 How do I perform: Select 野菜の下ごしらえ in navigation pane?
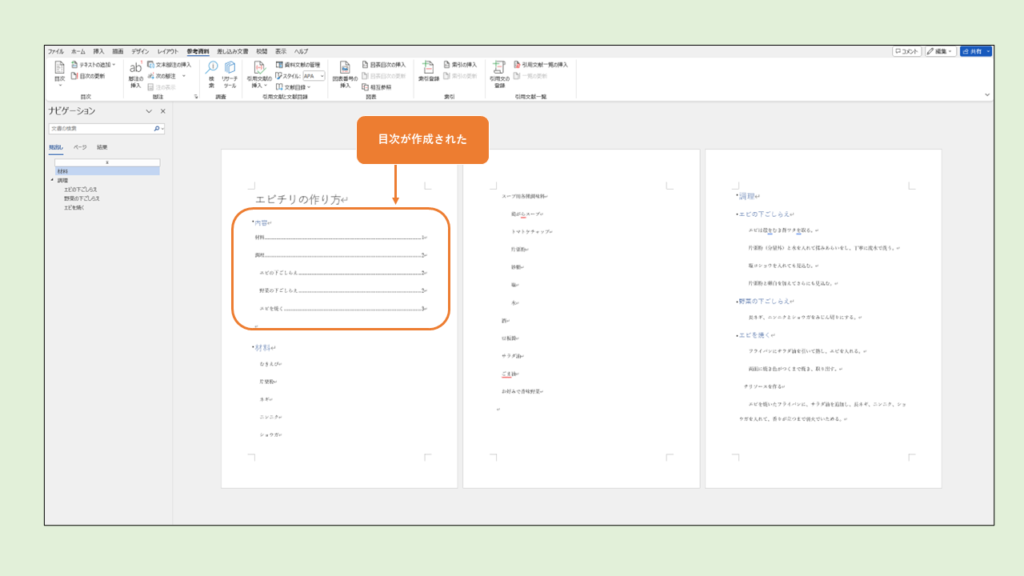click(82, 199)
